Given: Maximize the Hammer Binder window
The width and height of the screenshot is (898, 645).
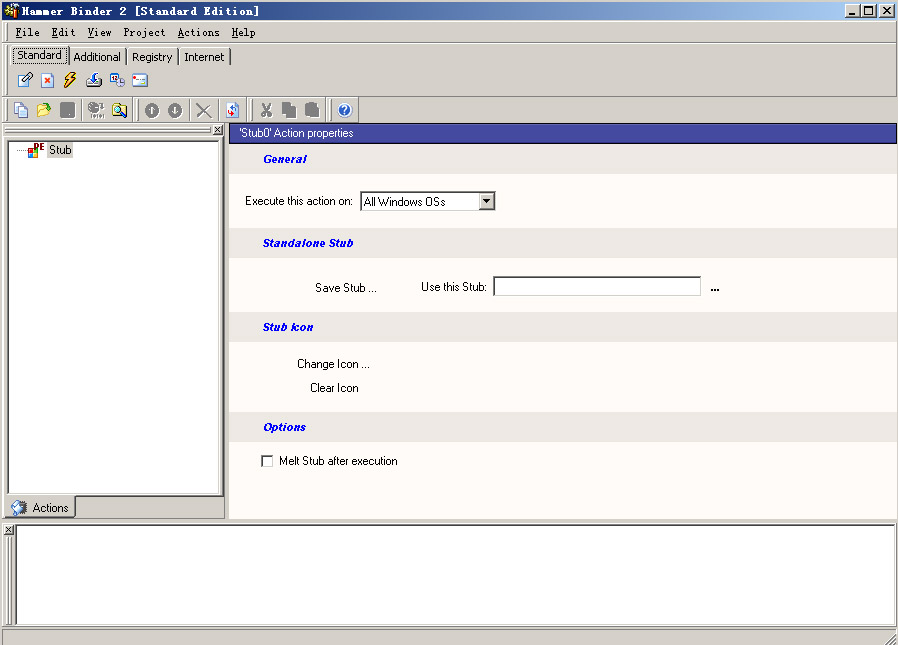Looking at the screenshot, I should point(869,11).
